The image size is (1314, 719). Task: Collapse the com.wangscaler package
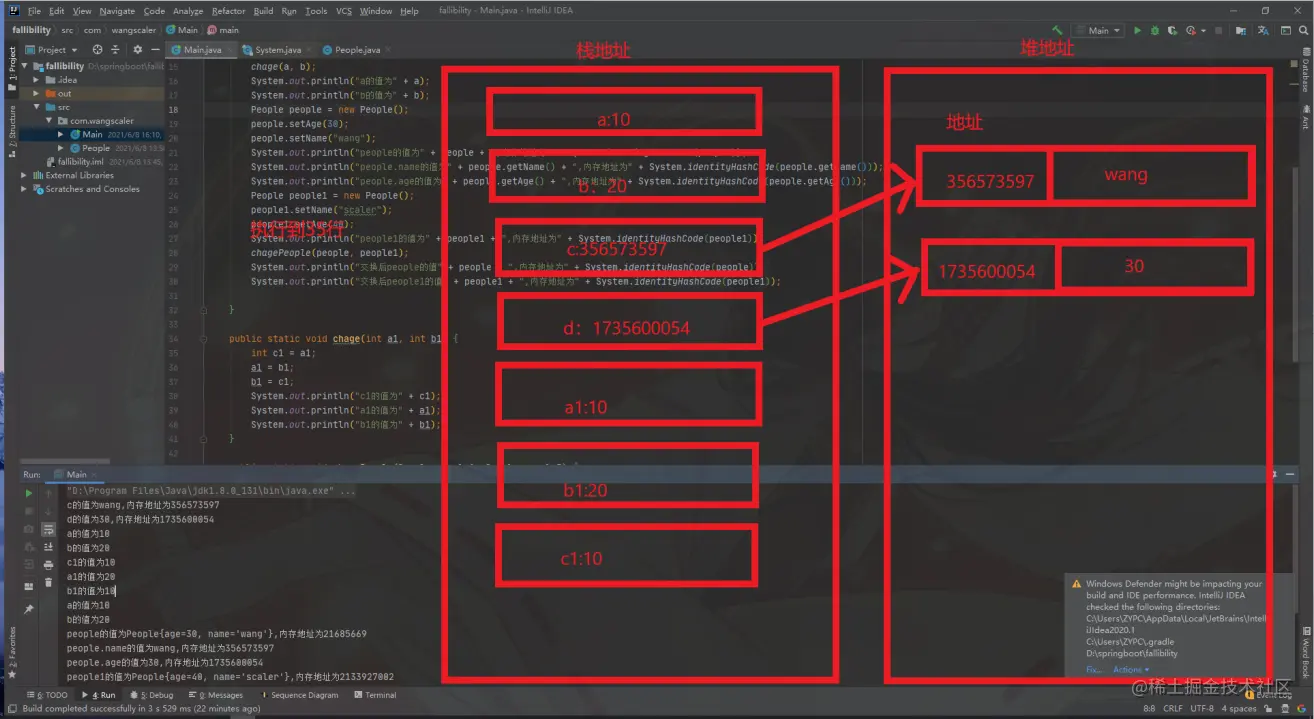click(49, 121)
